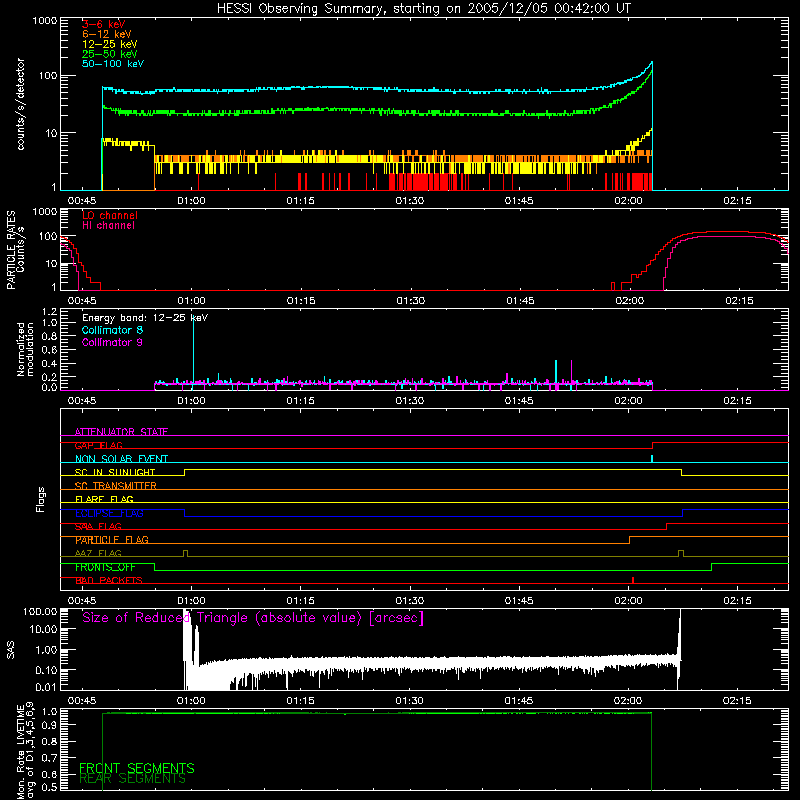Screen dimensions: 800x800
Task: Click the SC_IN_SUNLIGHT flag label
Action: (x=115, y=472)
